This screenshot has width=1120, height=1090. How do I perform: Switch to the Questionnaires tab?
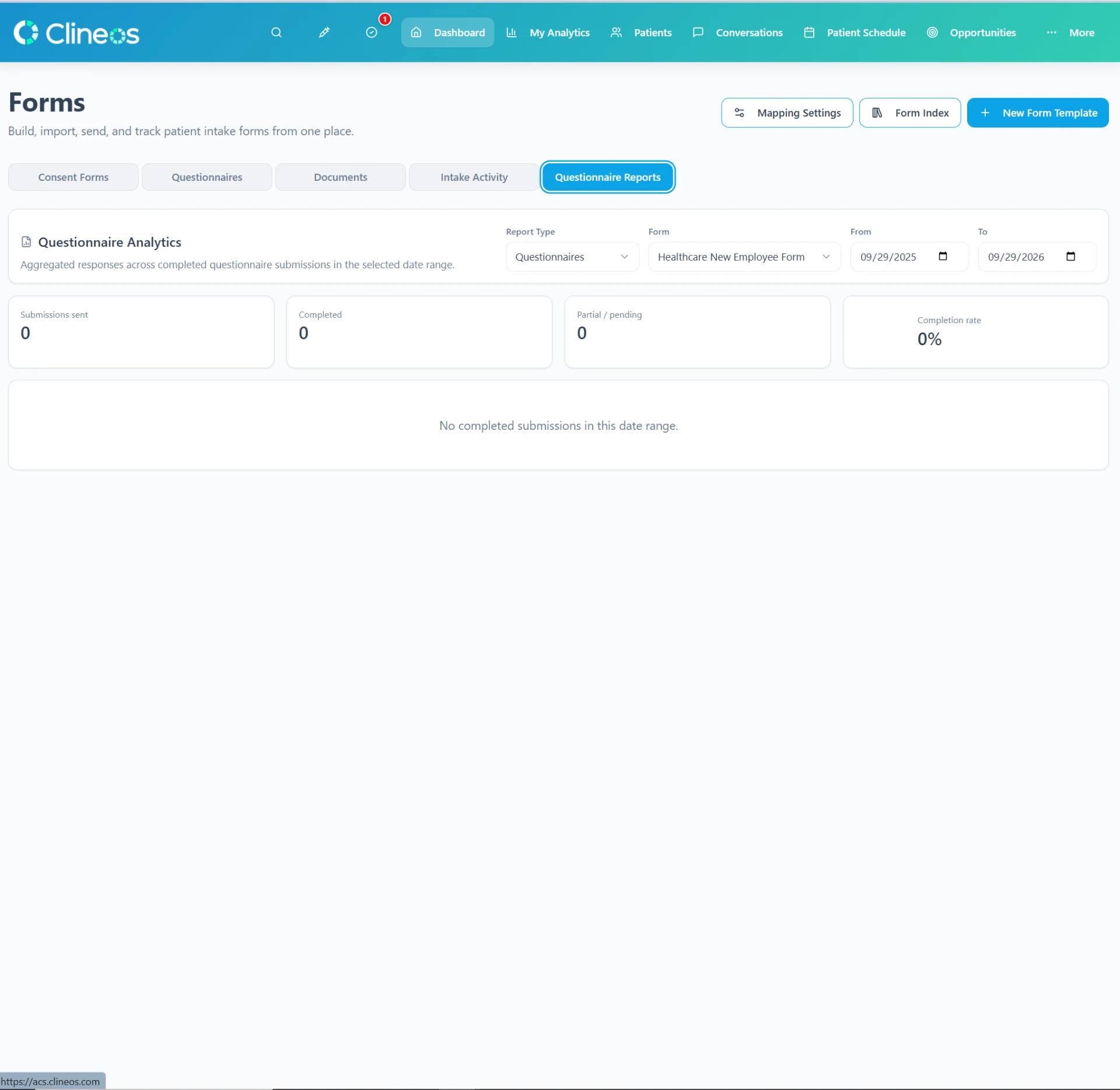(x=207, y=177)
